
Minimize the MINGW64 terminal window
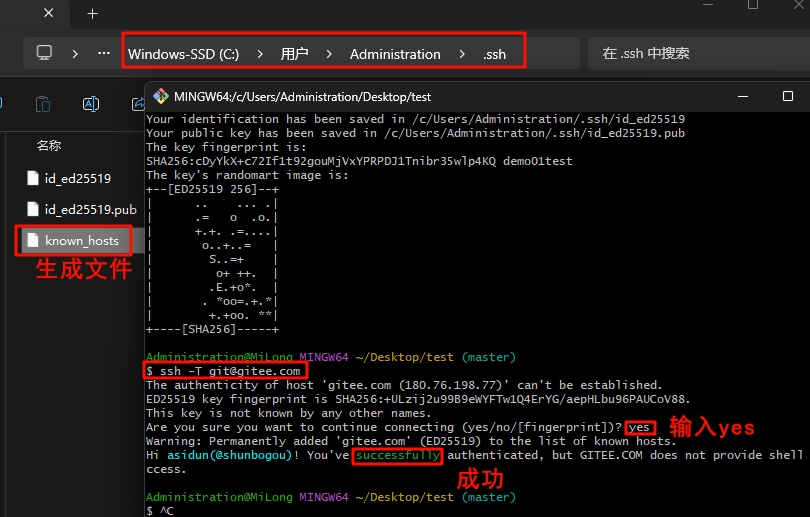click(x=743, y=97)
